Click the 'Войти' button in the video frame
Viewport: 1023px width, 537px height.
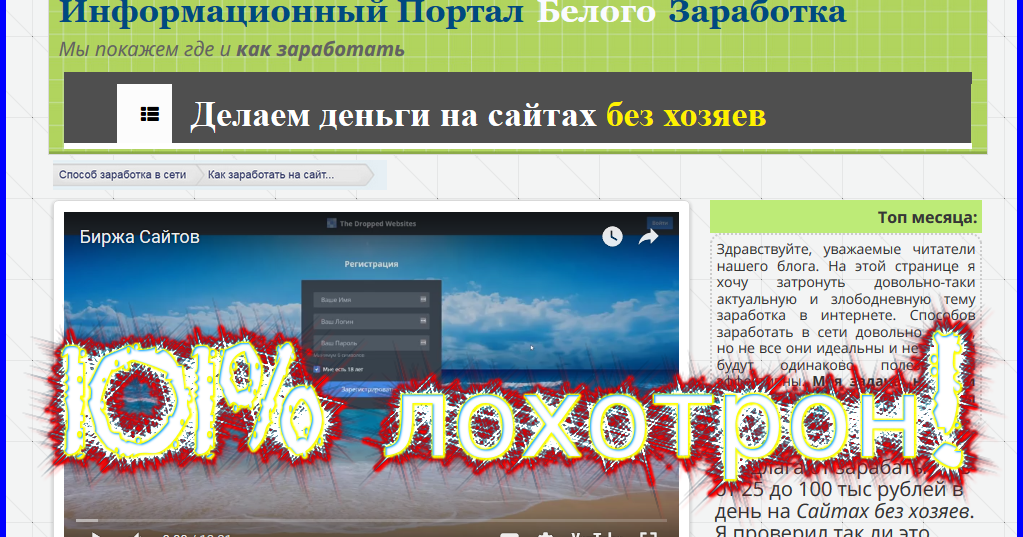pyautogui.click(x=660, y=223)
